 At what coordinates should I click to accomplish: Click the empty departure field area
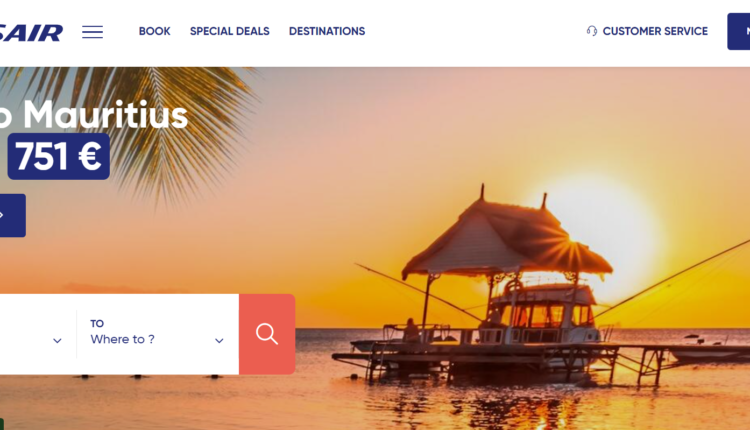tap(38, 334)
